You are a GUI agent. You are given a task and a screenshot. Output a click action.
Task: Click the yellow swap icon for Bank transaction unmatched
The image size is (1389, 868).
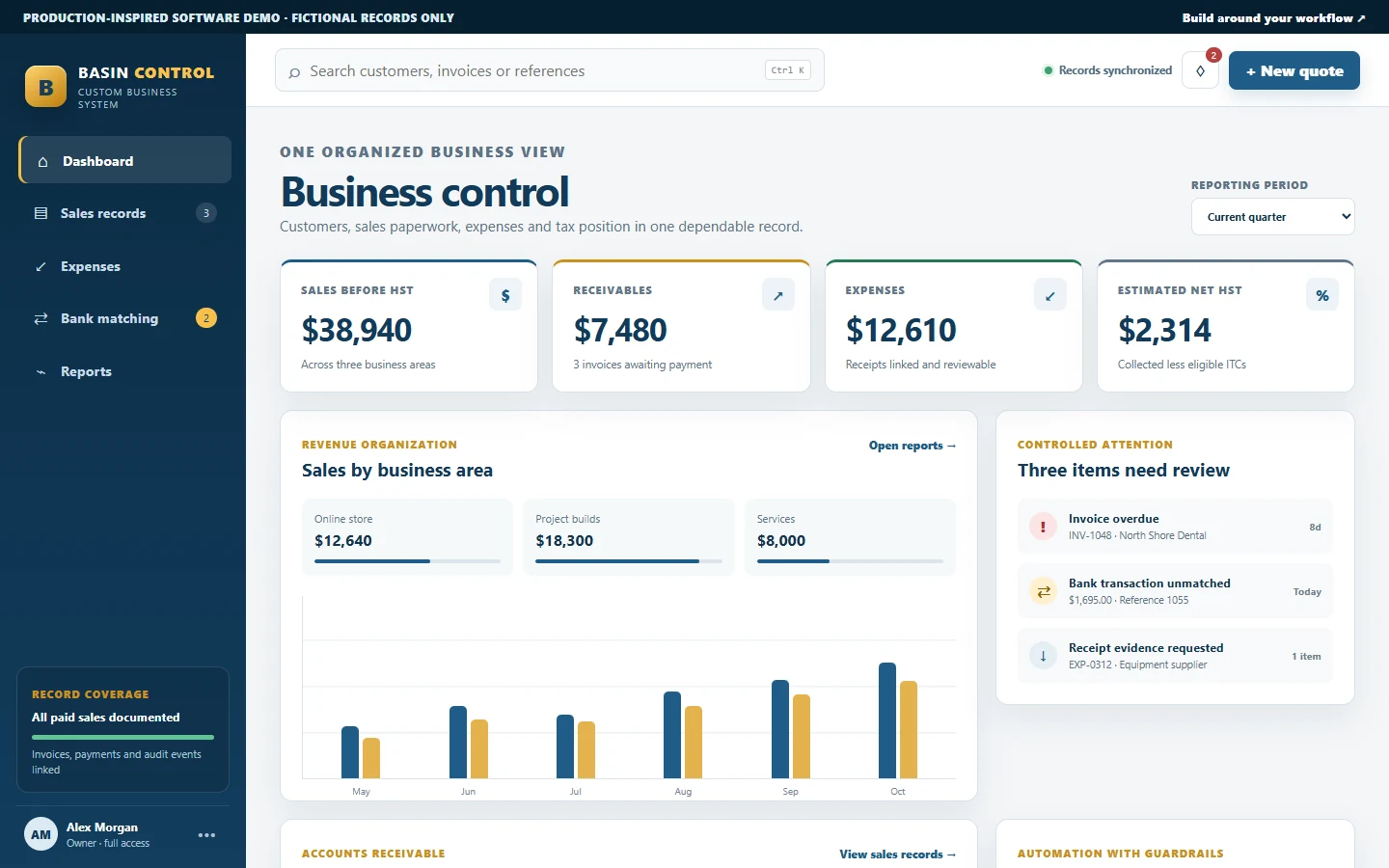click(1043, 591)
